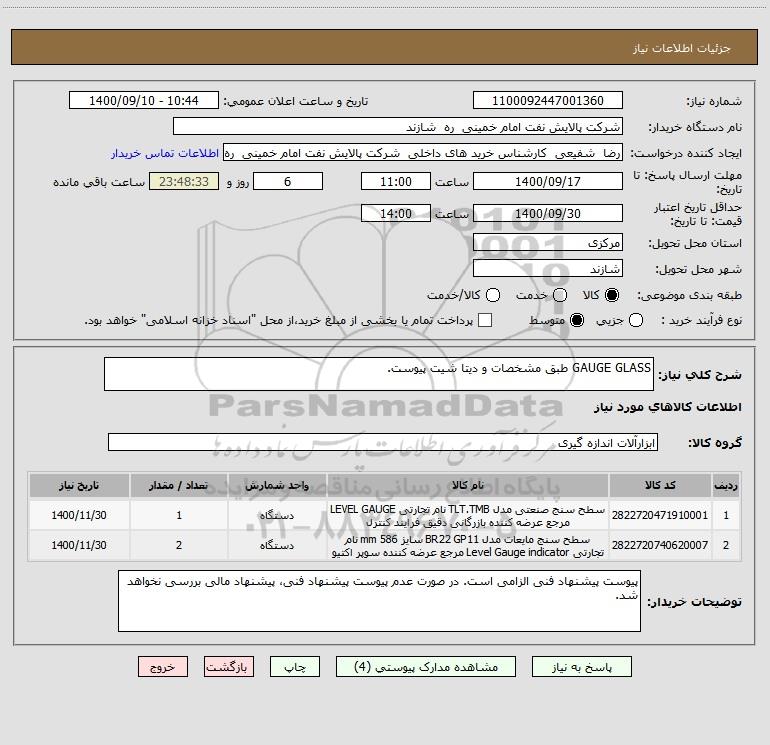Click item code 2822720740620007
Image resolution: width=770 pixels, height=745 pixels.
click(660, 545)
